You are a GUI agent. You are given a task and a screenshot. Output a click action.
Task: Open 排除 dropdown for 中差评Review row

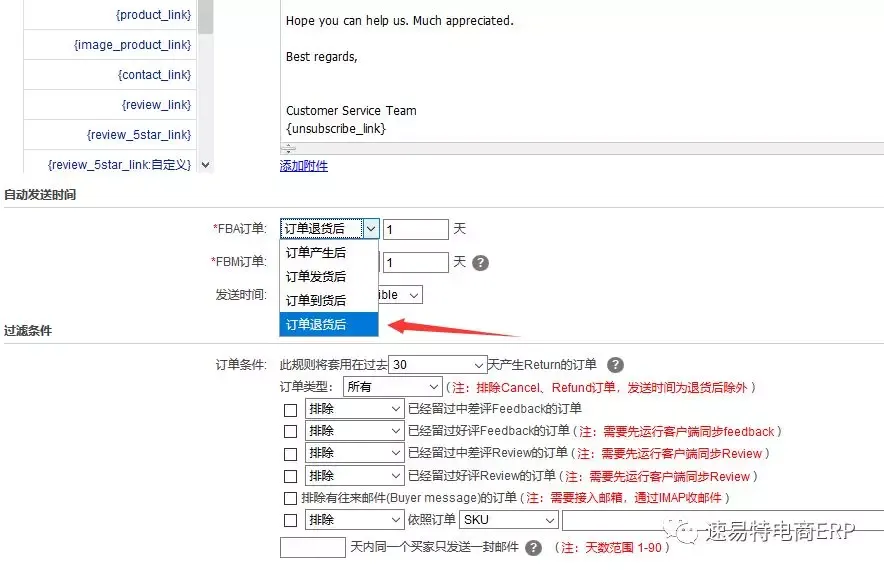[355, 453]
